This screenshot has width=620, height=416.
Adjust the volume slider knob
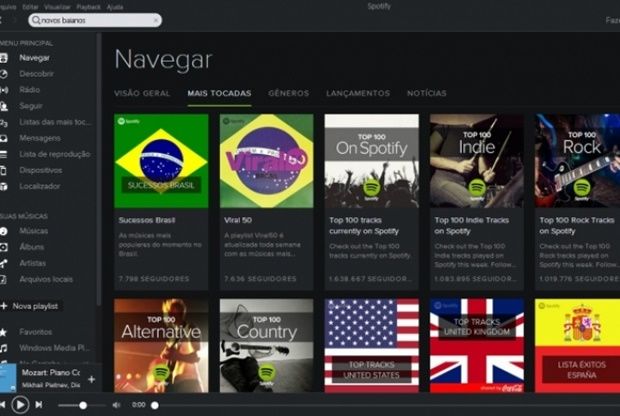coord(83,405)
